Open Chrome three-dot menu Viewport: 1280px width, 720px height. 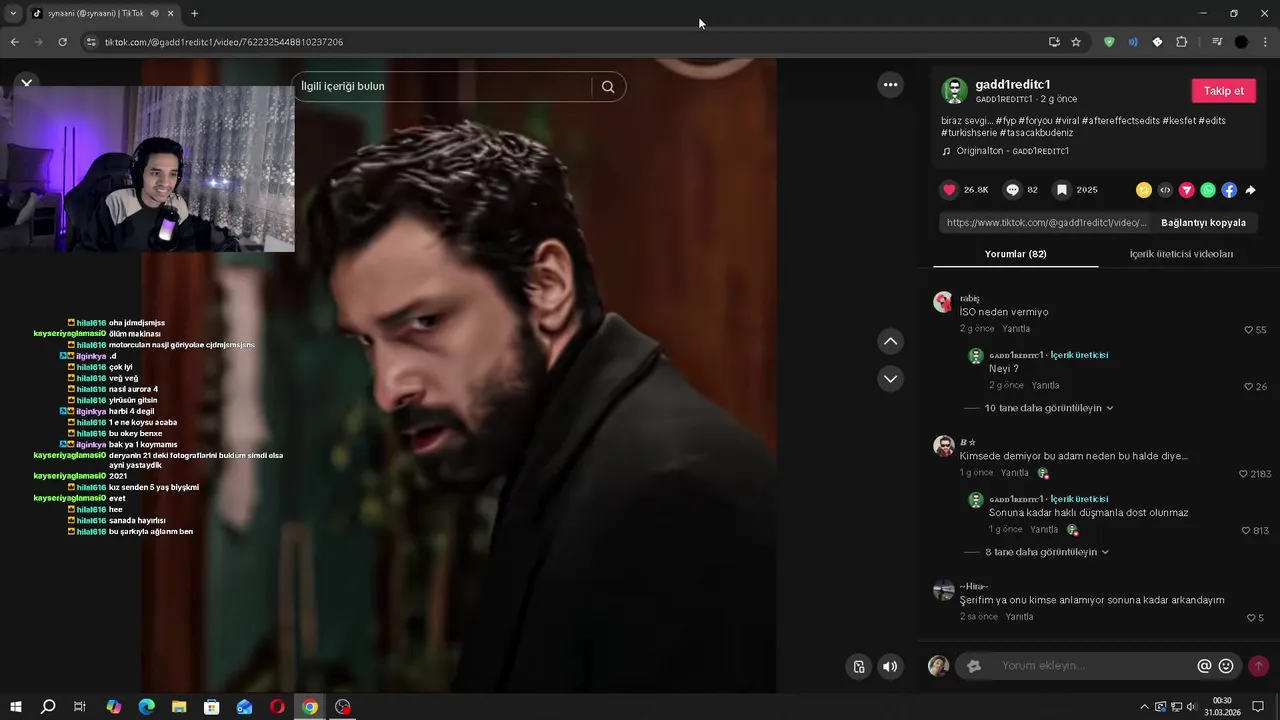coord(1266,42)
